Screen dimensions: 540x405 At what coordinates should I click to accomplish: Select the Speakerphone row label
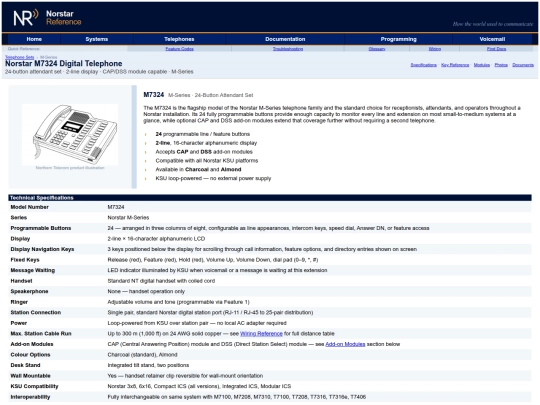pyautogui.click(x=29, y=292)
